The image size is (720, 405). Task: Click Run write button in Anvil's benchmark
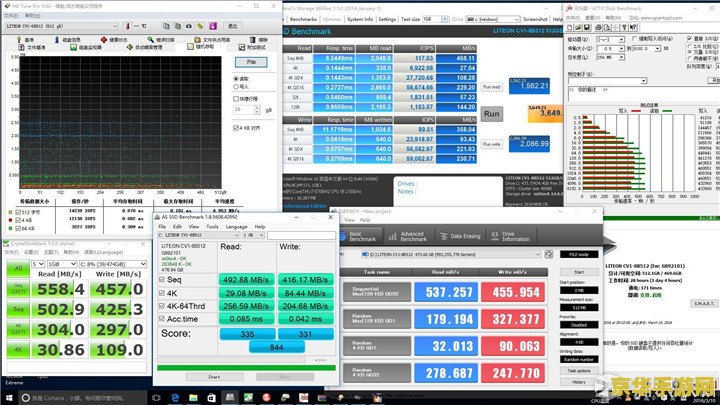click(491, 144)
